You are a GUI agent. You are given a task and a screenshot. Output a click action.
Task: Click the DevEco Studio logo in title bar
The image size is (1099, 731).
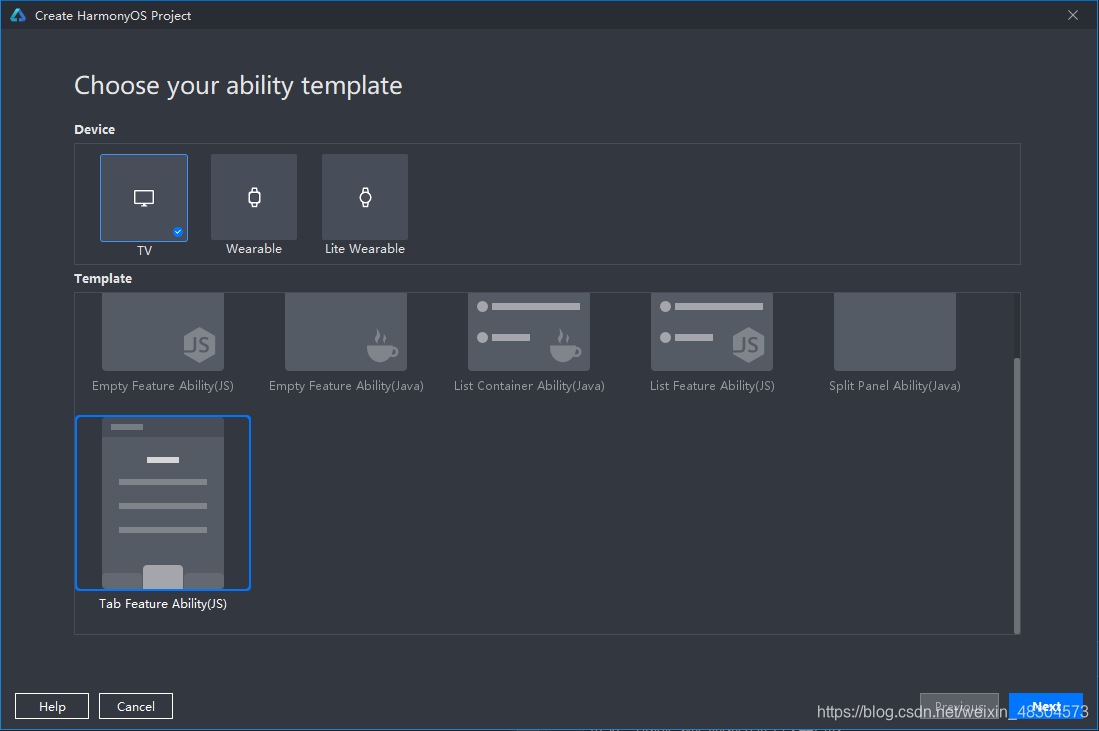point(18,15)
